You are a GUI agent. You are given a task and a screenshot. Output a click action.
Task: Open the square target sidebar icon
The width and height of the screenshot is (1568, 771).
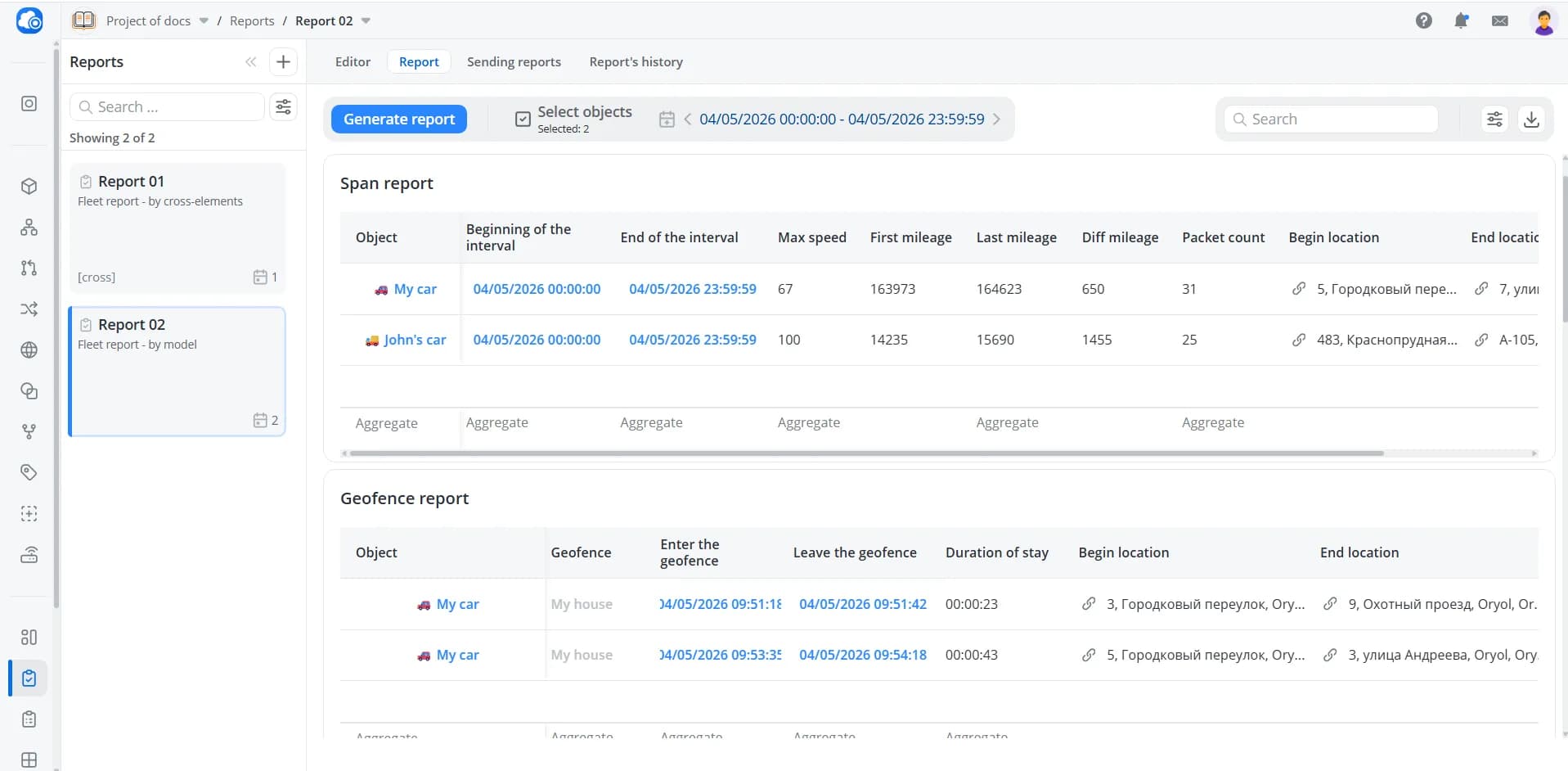pyautogui.click(x=29, y=104)
